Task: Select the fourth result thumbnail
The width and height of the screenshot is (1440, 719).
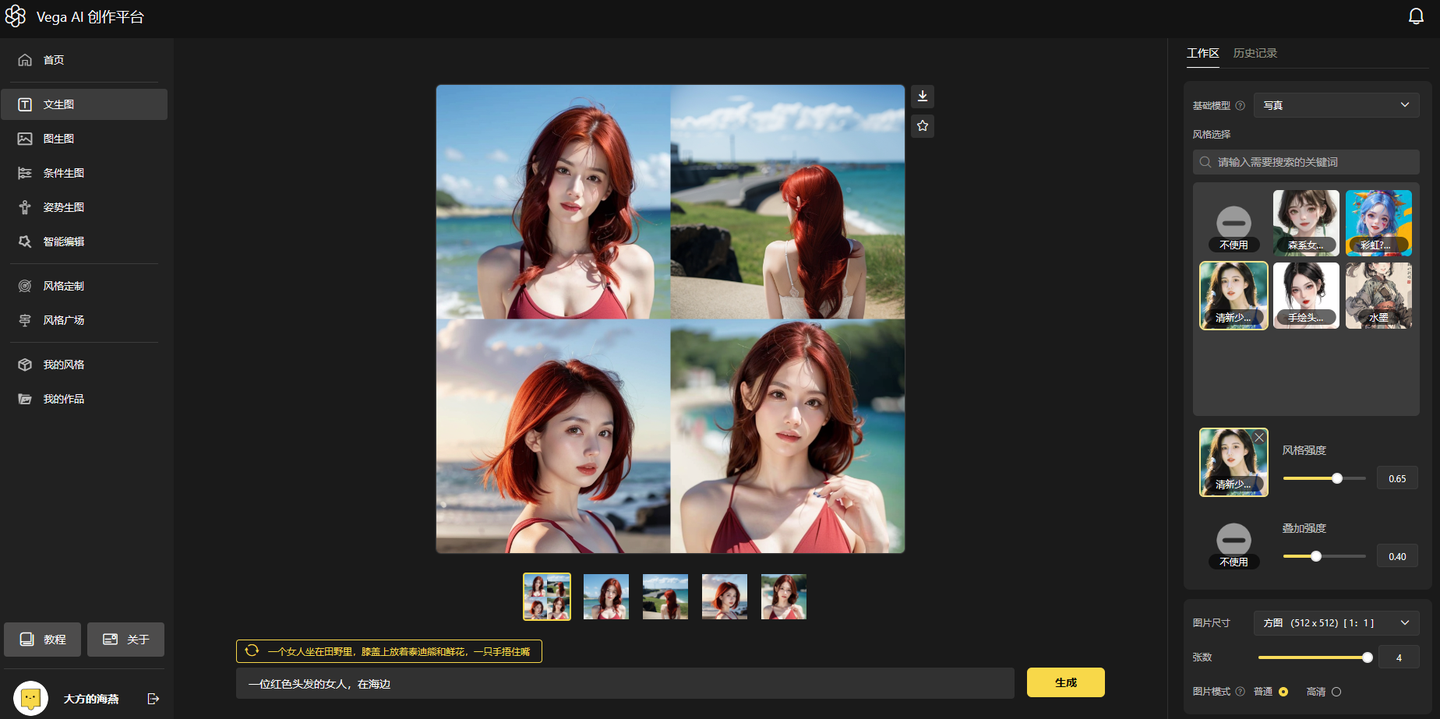Action: pyautogui.click(x=725, y=596)
